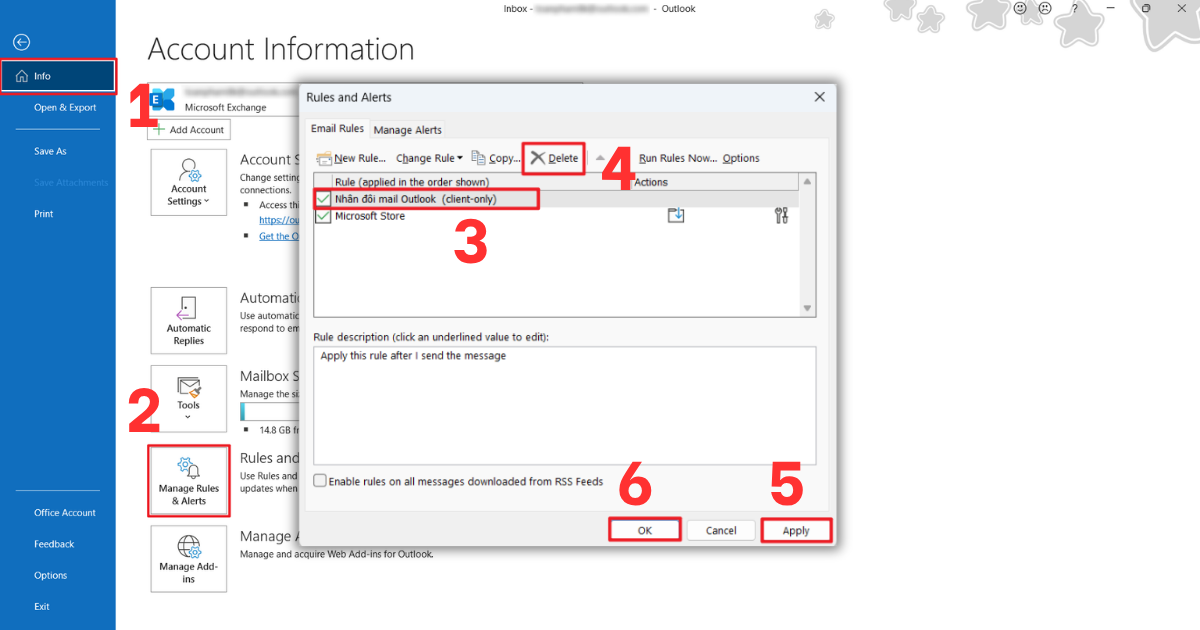Uncheck the Nhân đôi mail Outlook rule checkbox
The height and width of the screenshot is (630, 1200).
[324, 199]
